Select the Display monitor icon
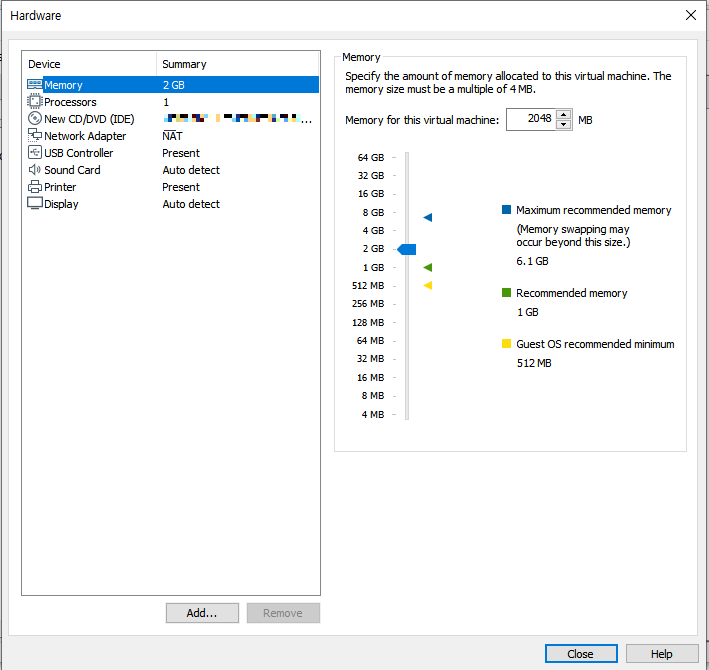The height and width of the screenshot is (670, 709). point(34,203)
